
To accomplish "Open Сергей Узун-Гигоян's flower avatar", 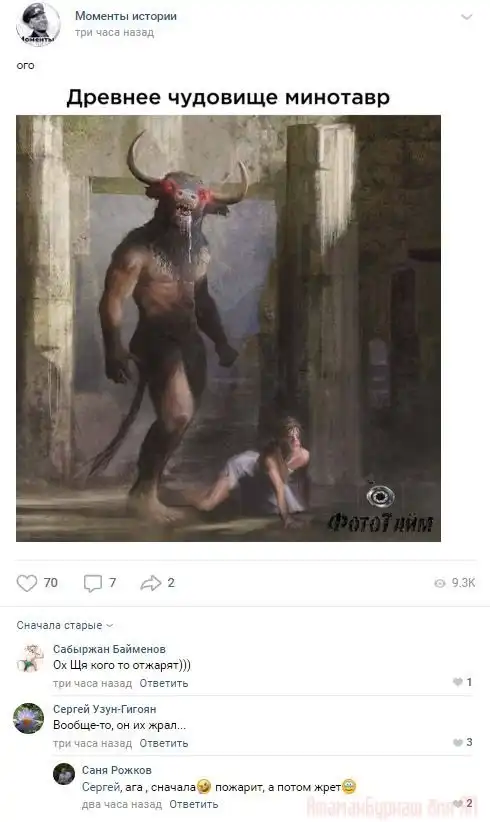I will [x=28, y=718].
